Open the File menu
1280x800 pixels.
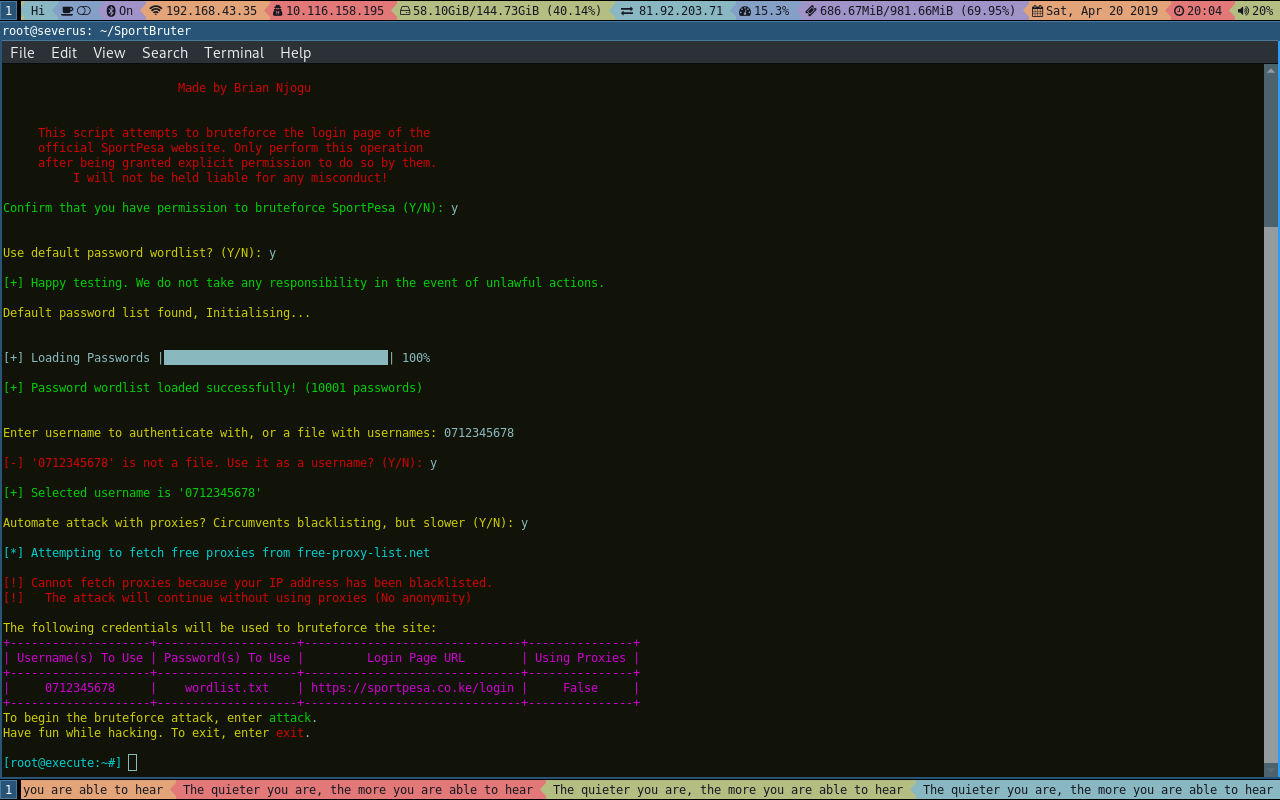22,53
